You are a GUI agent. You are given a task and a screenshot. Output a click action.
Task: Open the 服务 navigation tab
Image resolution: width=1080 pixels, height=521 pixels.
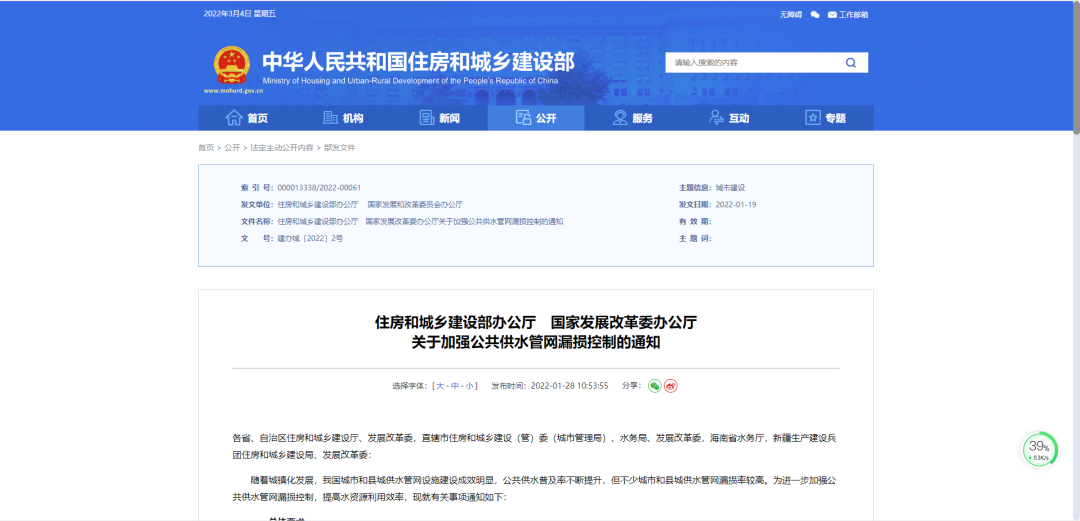632,118
